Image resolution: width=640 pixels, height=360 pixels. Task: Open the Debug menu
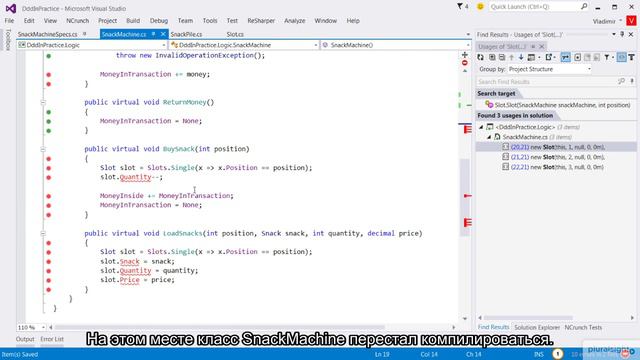(159, 21)
